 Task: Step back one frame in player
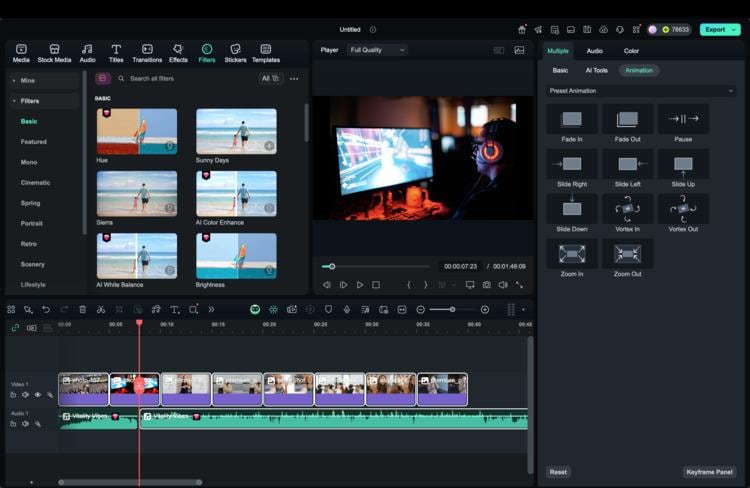point(327,285)
